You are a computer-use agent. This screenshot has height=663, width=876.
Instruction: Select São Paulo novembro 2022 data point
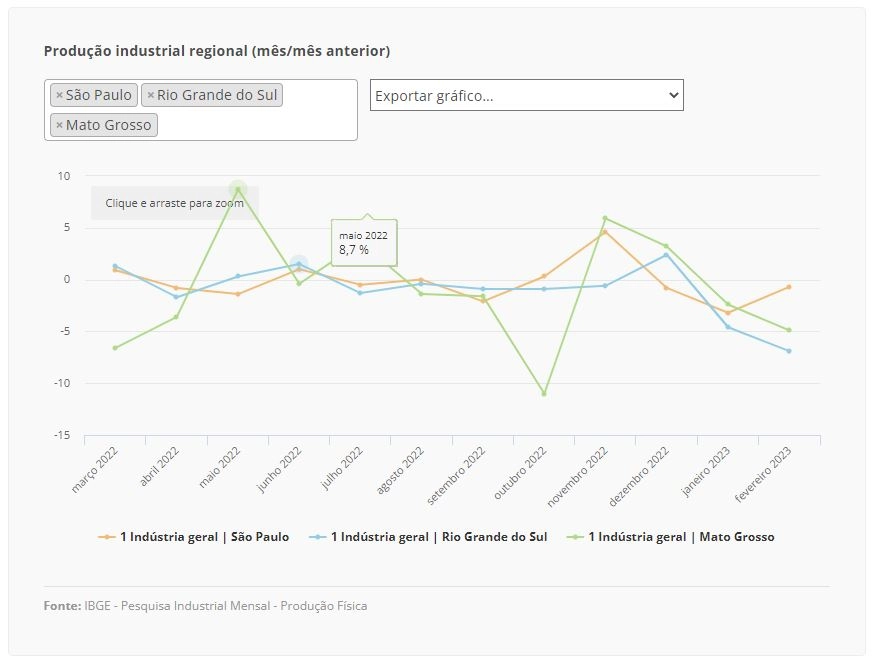click(x=605, y=232)
